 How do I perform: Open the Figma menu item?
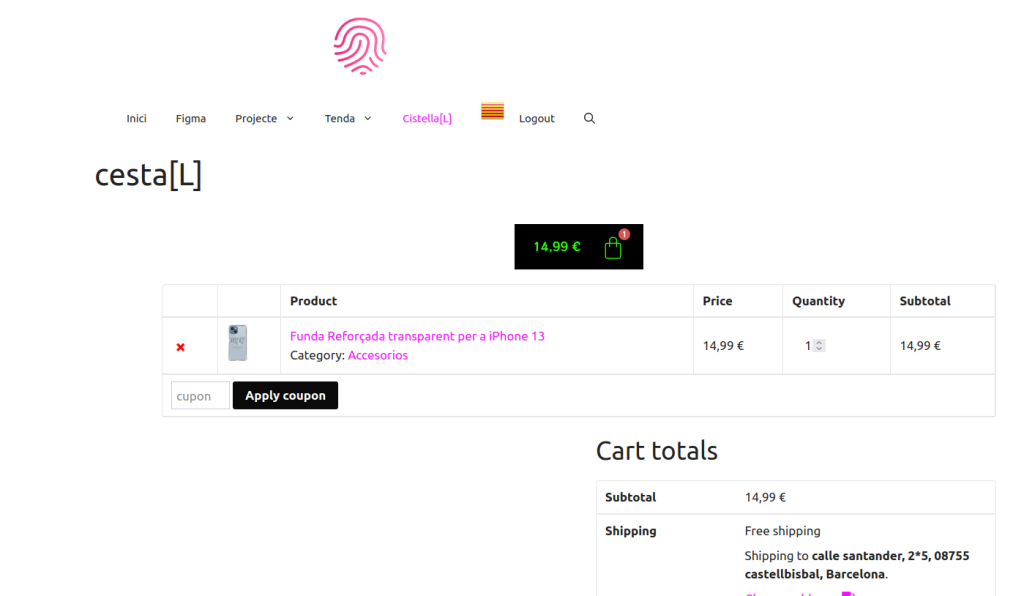pos(190,118)
